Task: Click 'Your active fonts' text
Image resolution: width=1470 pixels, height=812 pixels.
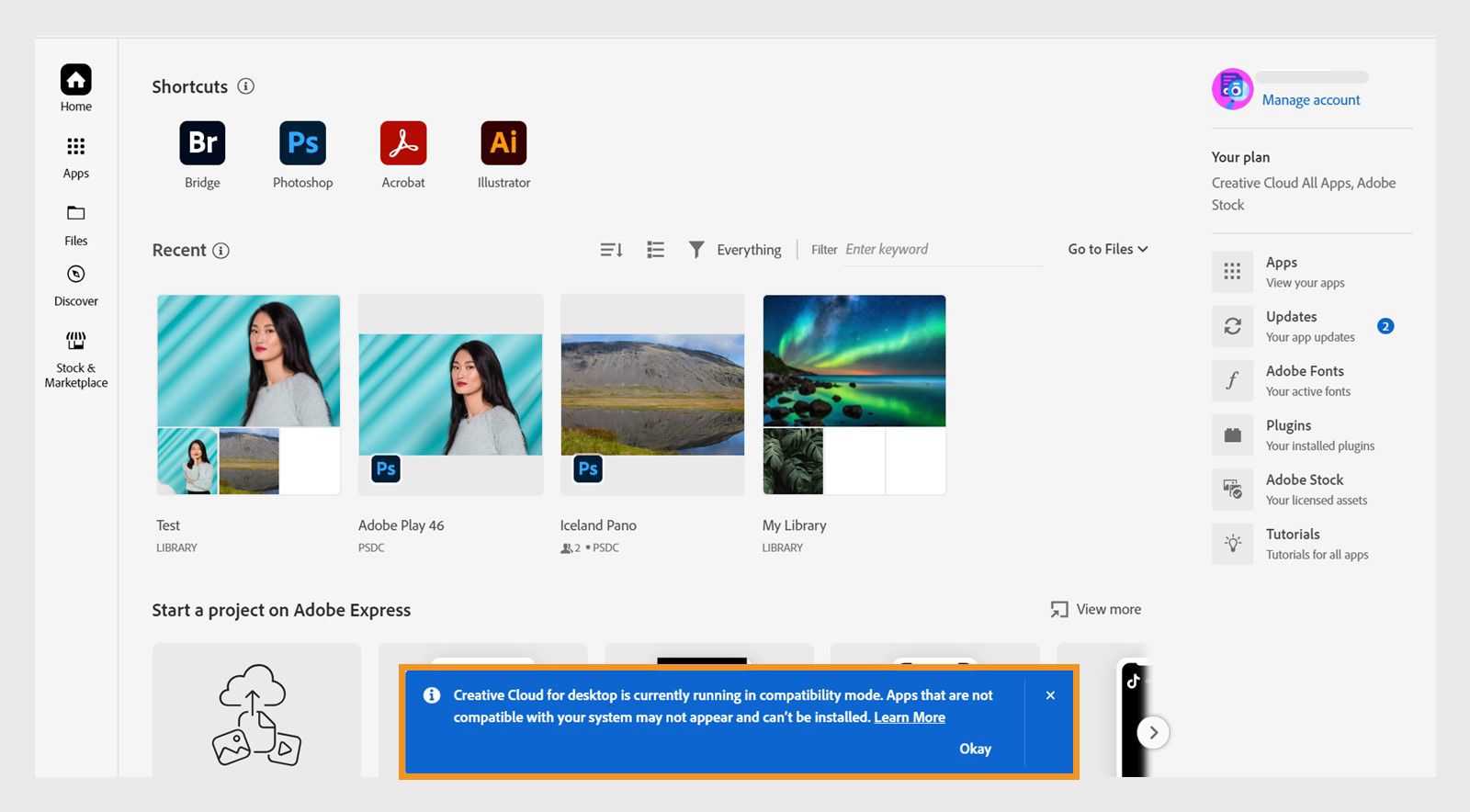Action: click(x=1308, y=392)
